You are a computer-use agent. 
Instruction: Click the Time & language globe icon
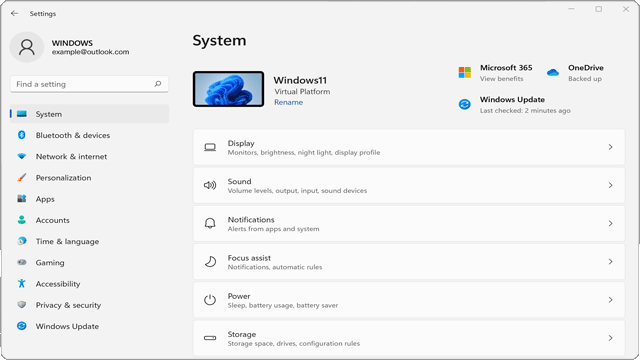(x=22, y=241)
